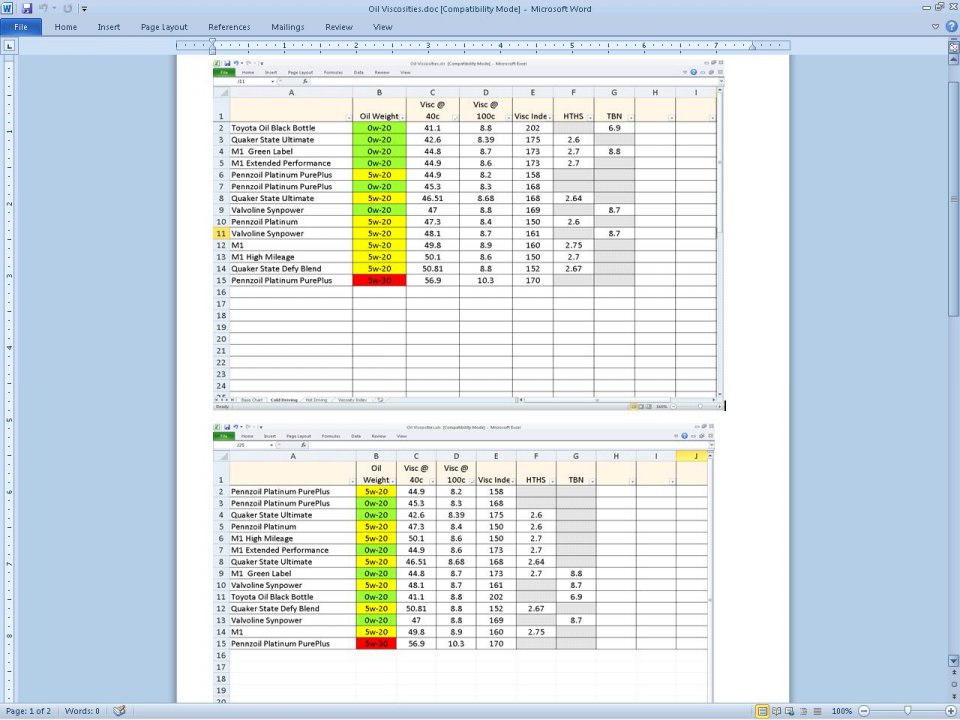Open word count via Words: 0
This screenshot has width=960, height=720.
(x=82, y=711)
